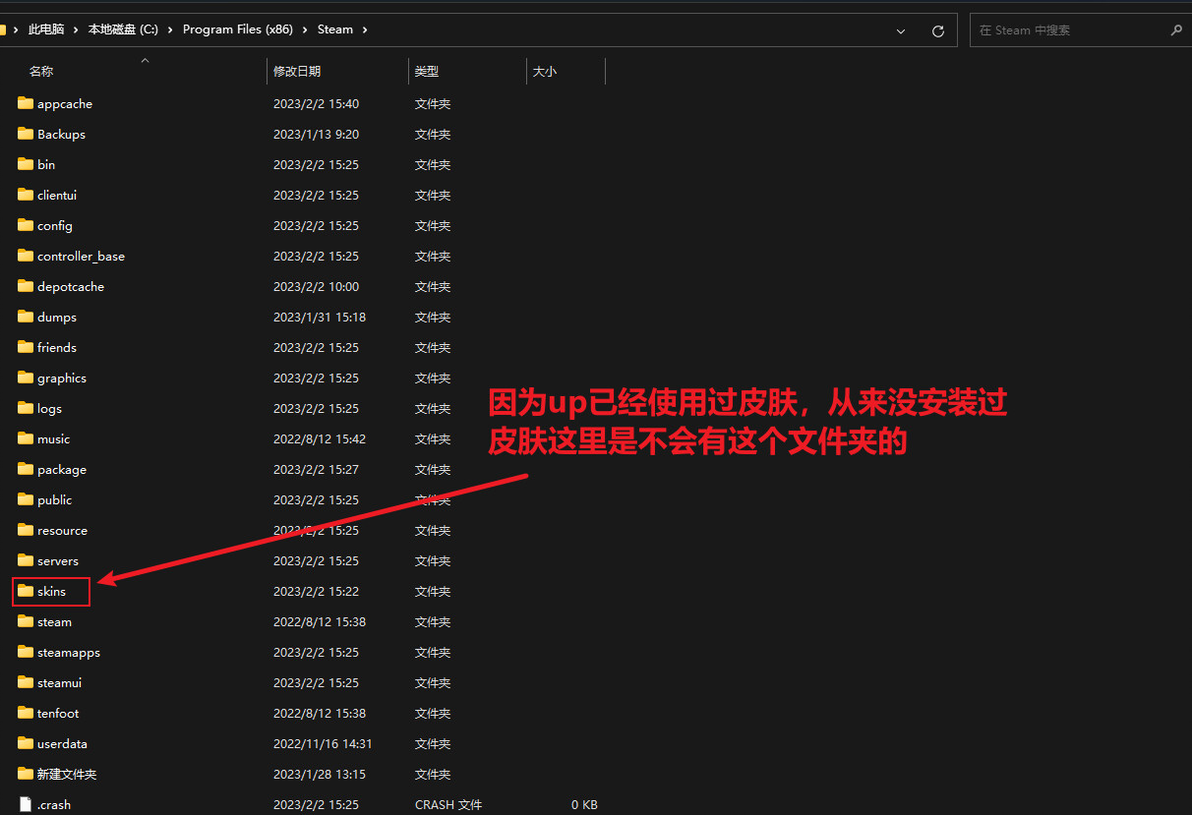
Task: Click the depotcache folder icon
Action: pyautogui.click(x=25, y=286)
